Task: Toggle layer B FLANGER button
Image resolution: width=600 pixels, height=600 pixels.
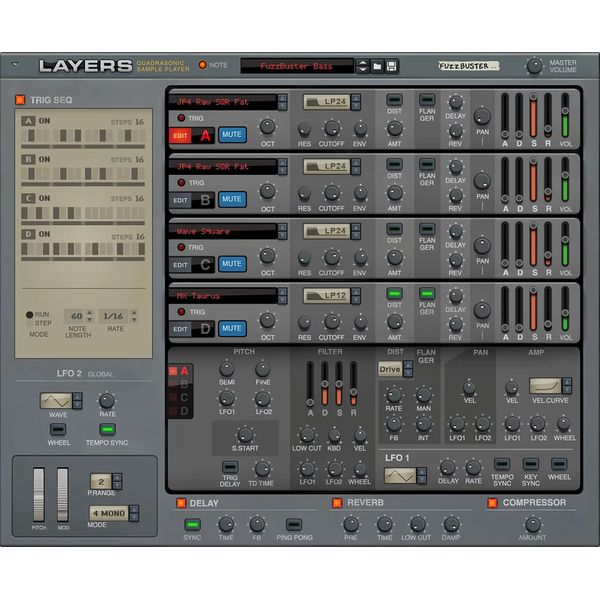Action: 427,165
